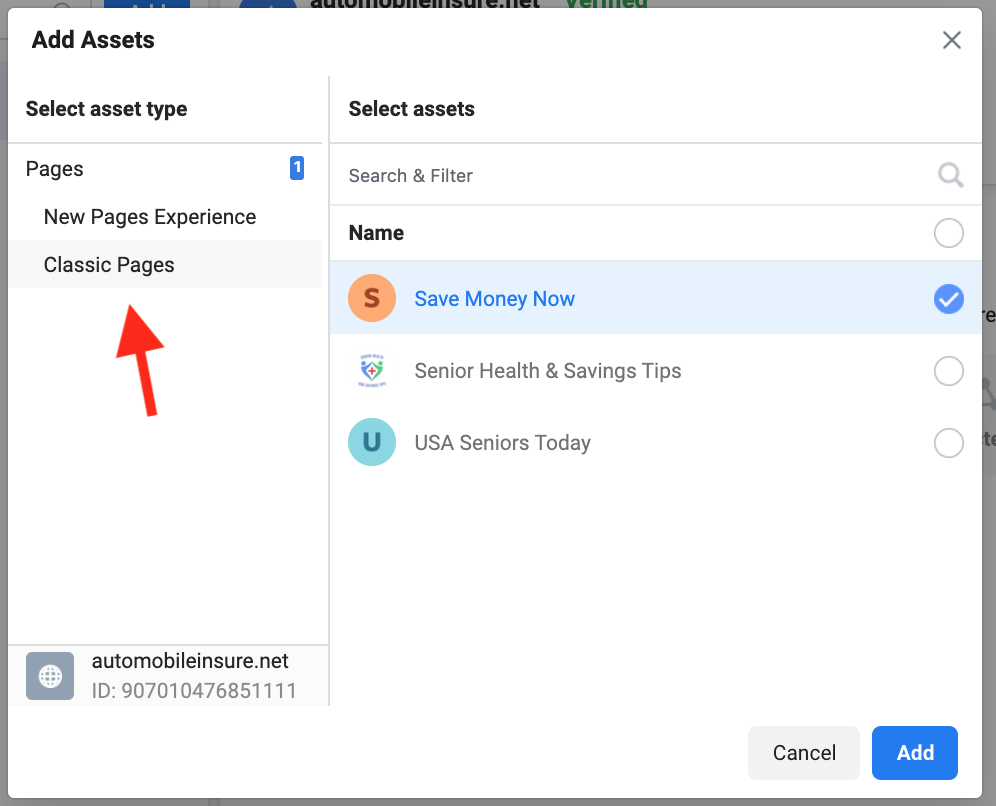Open New Pages Experience category

165,217
